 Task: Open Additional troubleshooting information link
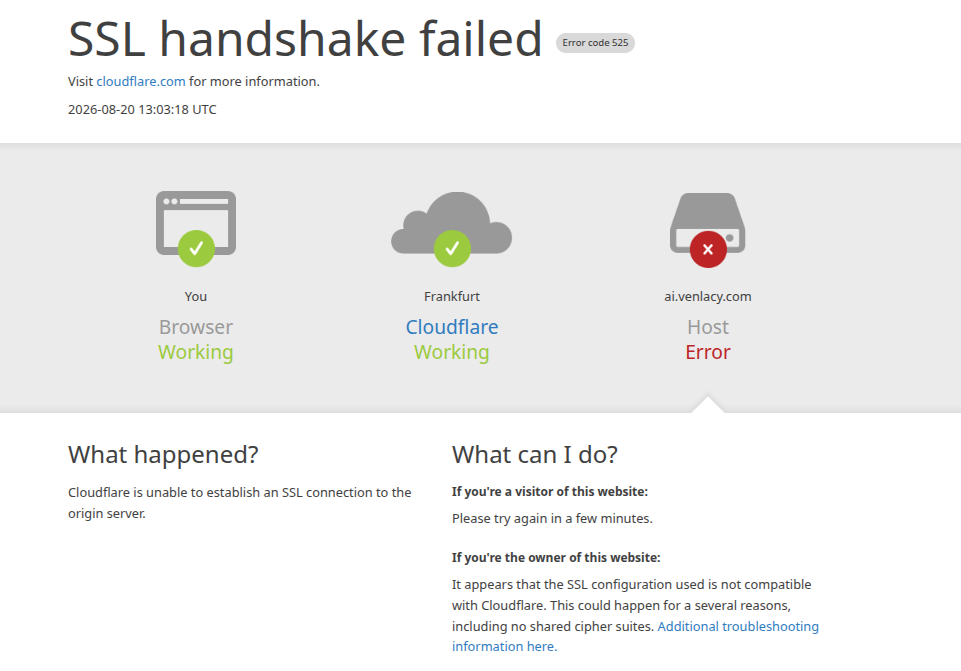point(738,626)
